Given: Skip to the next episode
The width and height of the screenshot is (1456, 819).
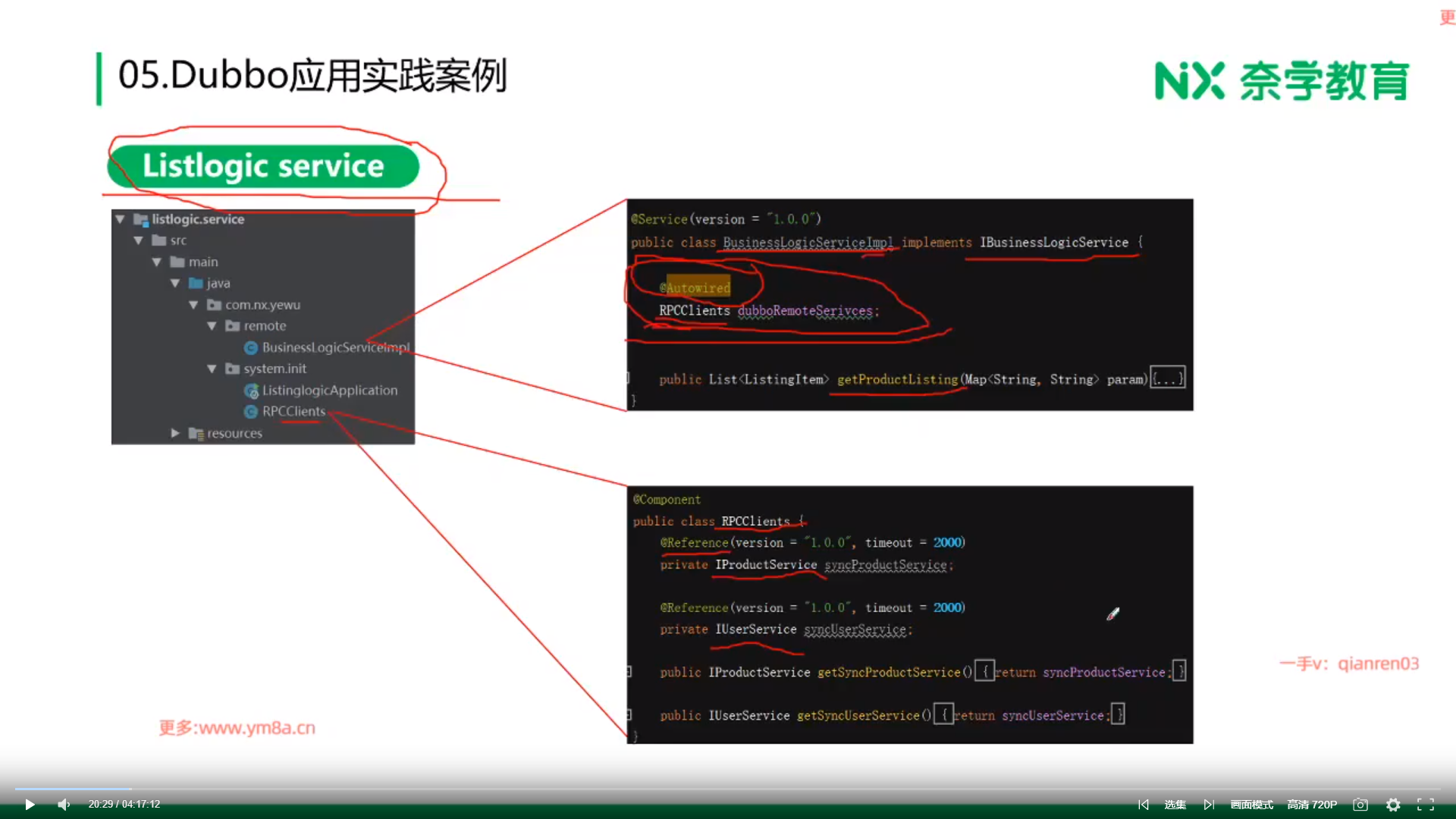Looking at the screenshot, I should tap(1209, 805).
